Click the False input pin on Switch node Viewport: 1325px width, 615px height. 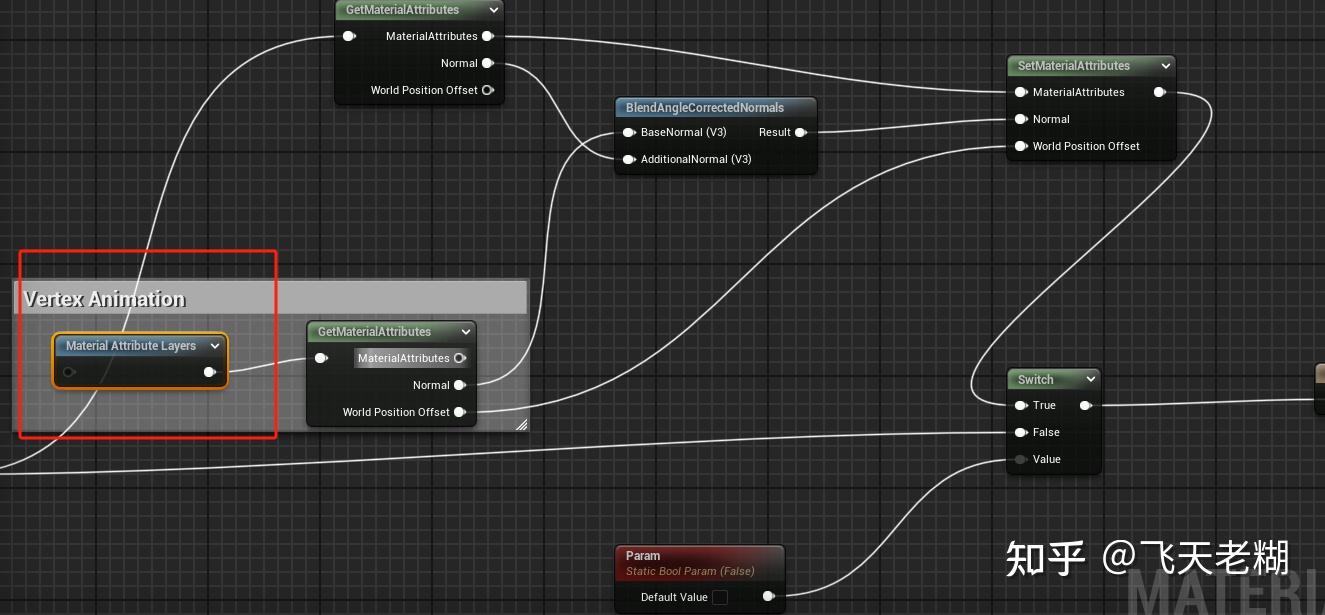[x=1018, y=432]
